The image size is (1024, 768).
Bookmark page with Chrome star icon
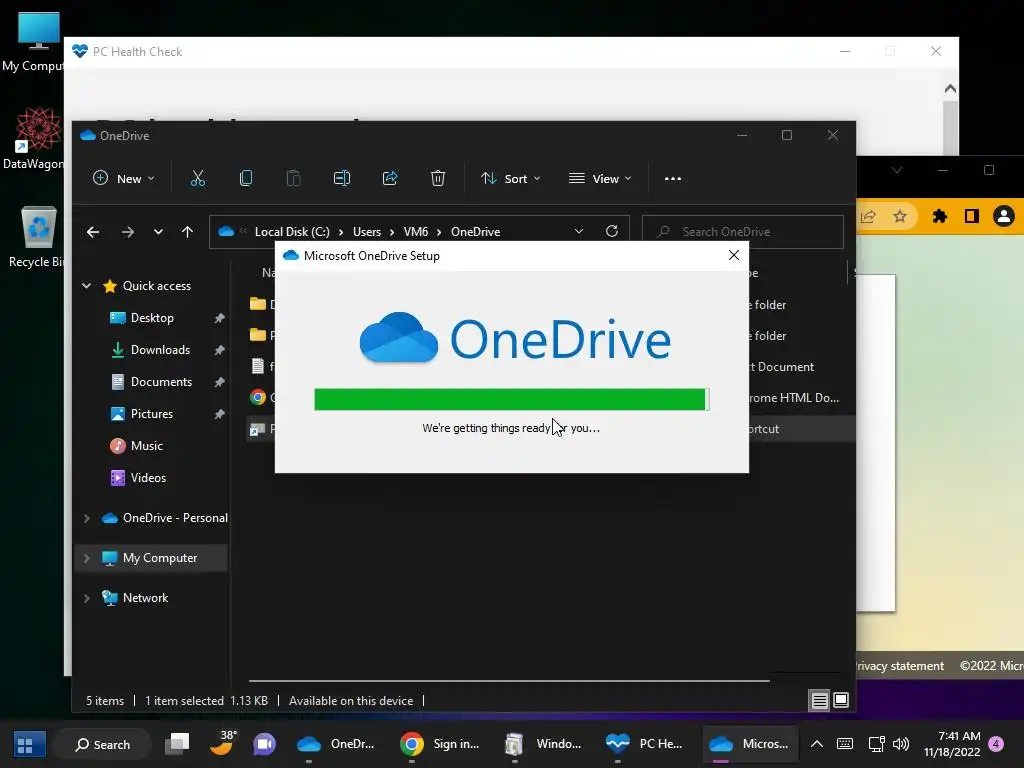(x=900, y=216)
